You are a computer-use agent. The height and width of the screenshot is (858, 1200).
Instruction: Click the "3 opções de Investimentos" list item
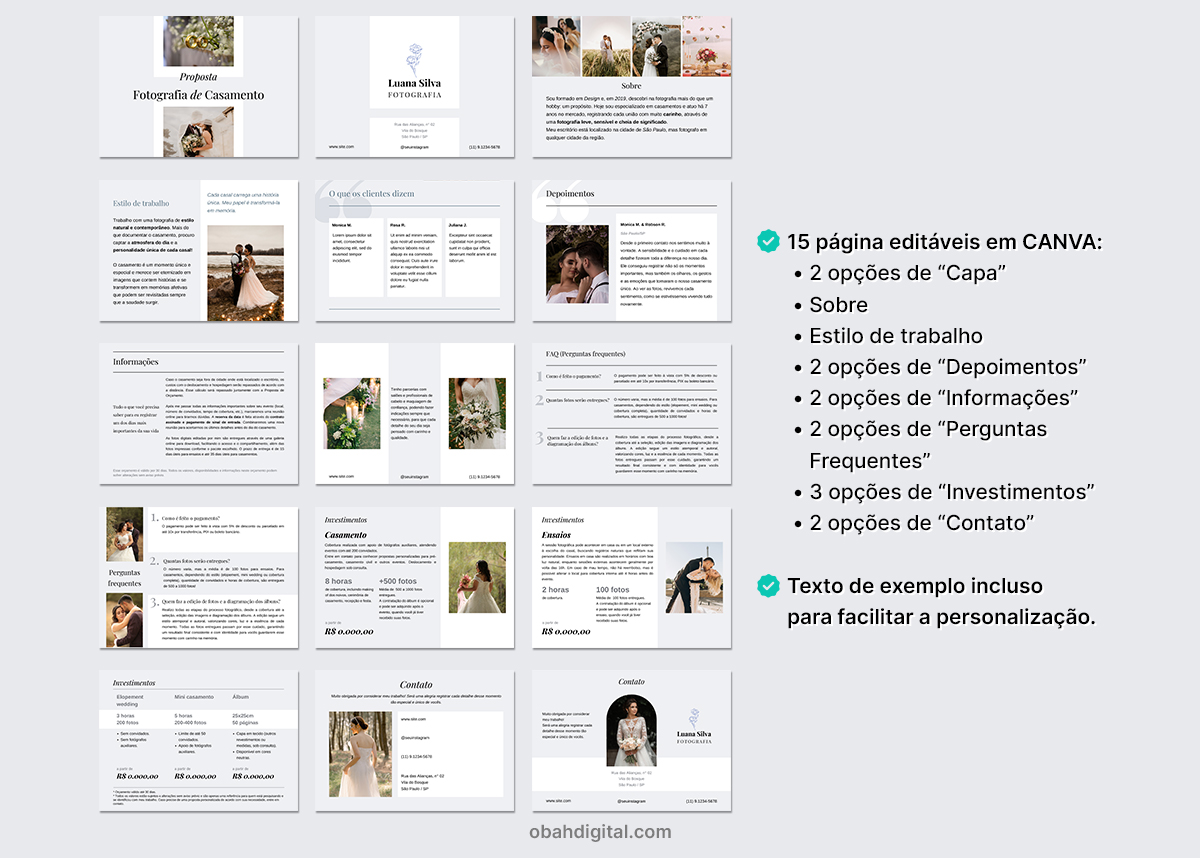click(951, 492)
